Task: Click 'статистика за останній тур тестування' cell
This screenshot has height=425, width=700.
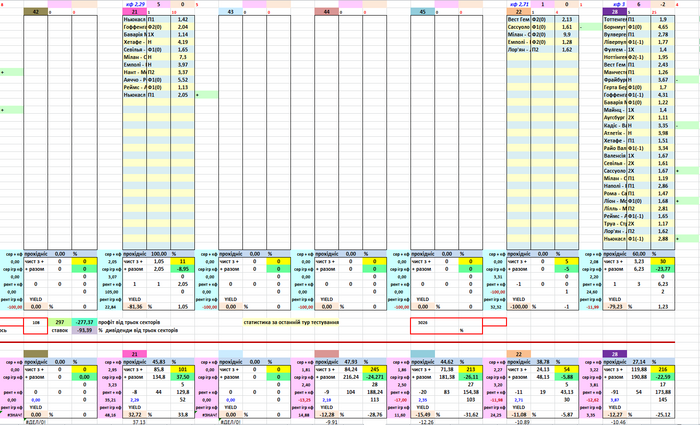Action: [291, 322]
